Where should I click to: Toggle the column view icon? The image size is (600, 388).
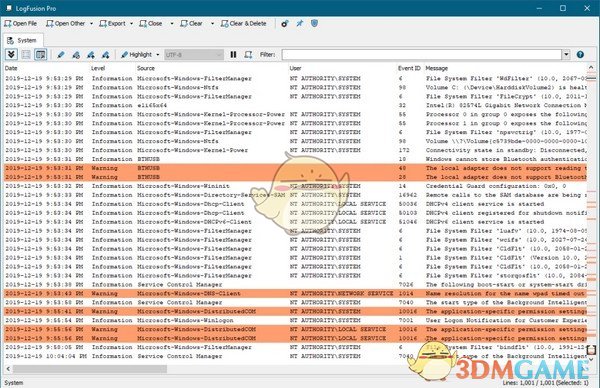(41, 55)
